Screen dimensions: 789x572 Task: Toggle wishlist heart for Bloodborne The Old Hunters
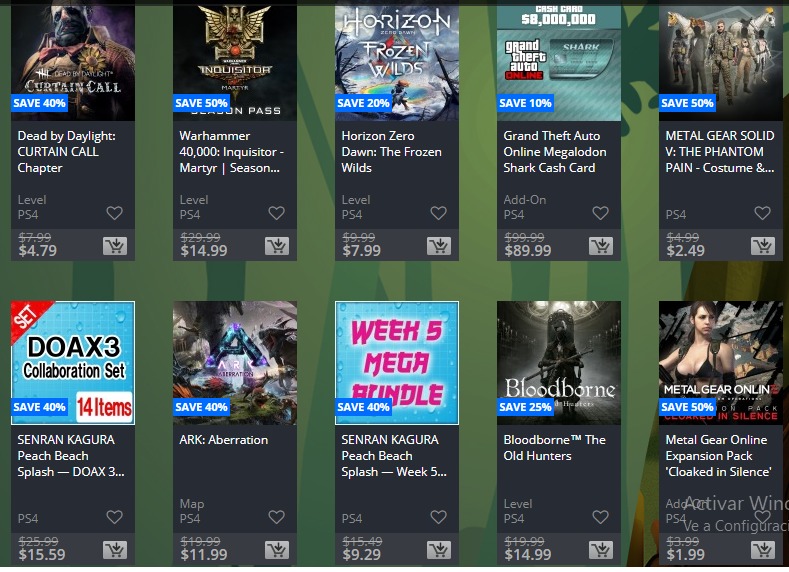pos(601,517)
